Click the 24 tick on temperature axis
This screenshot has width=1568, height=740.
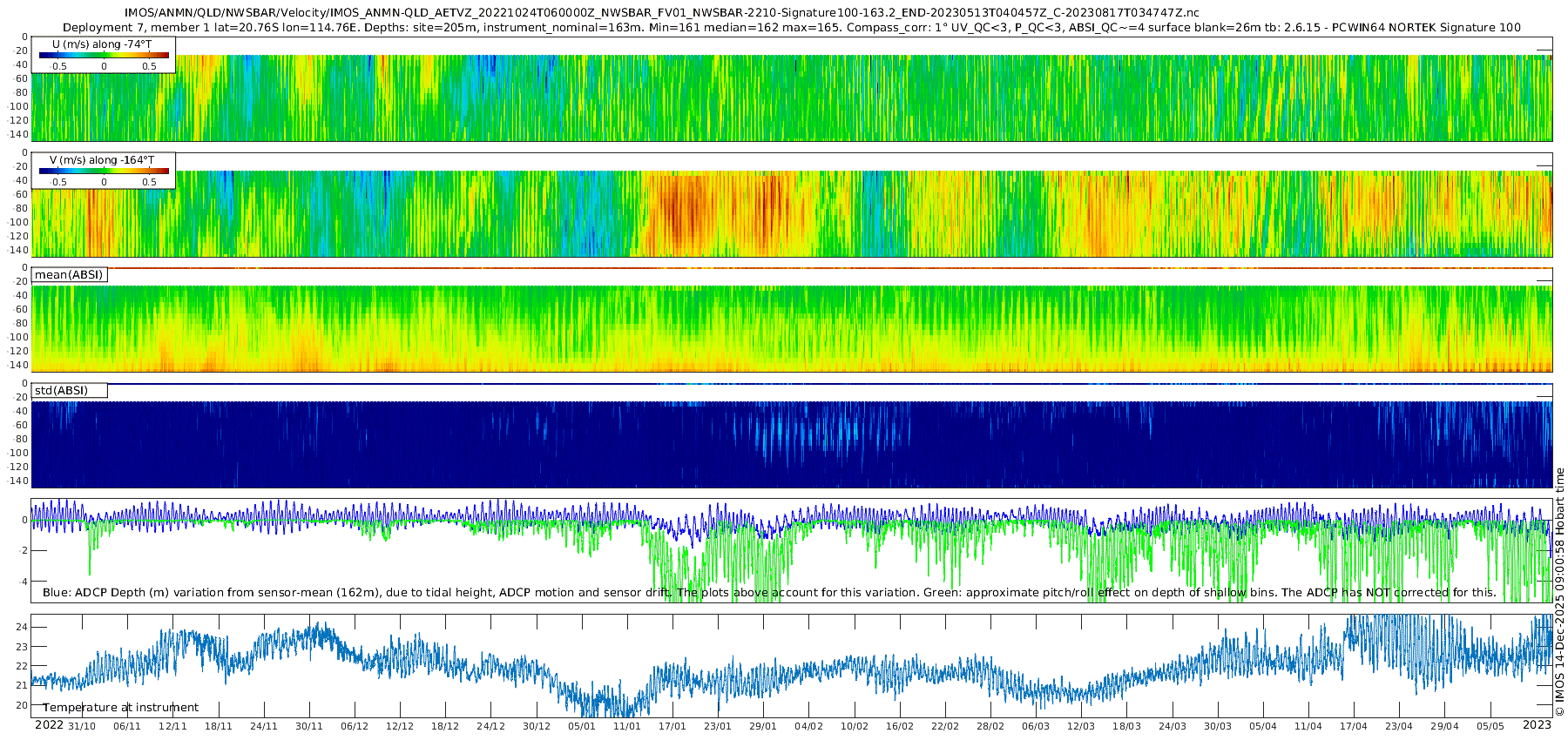[x=23, y=628]
